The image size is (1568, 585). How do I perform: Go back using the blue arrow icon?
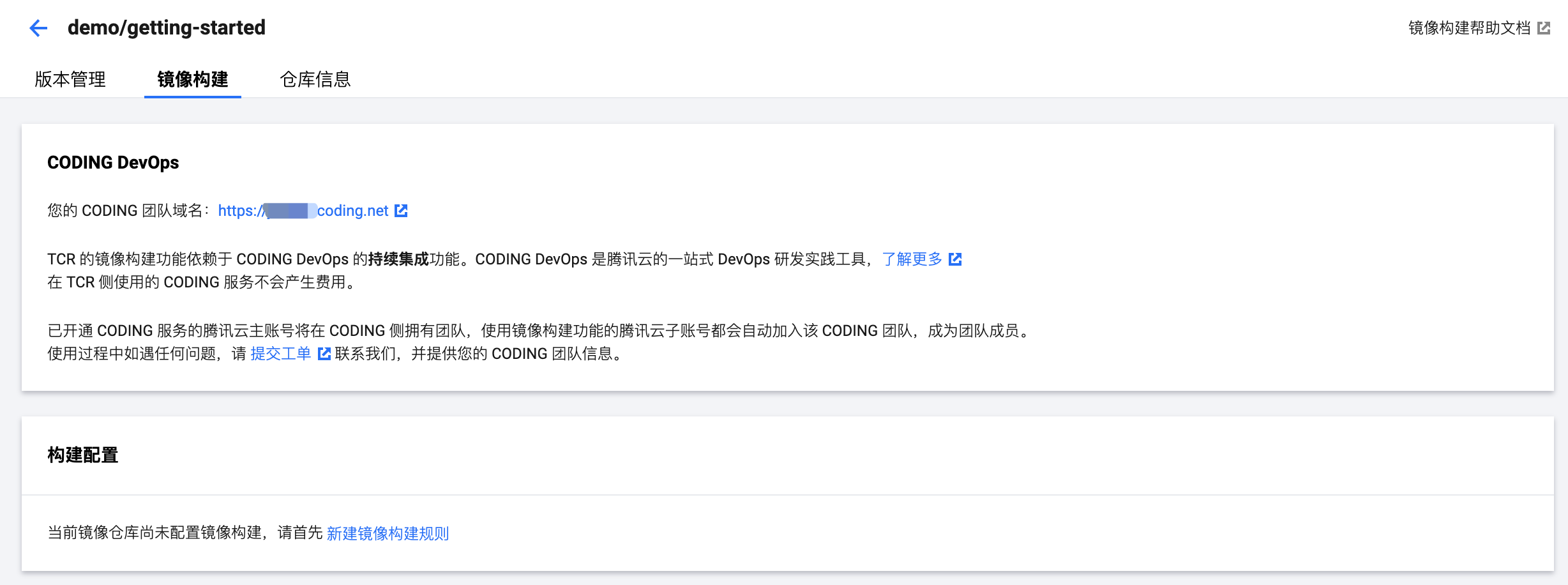click(38, 28)
